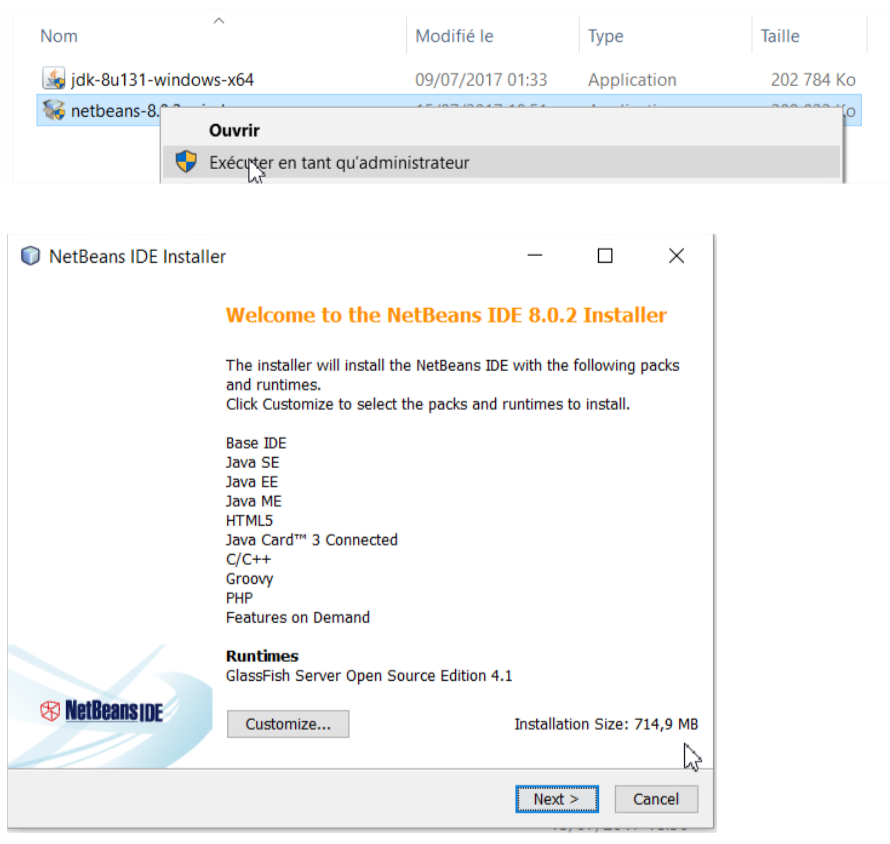Cancel the NetBeans installation
Image resolution: width=890 pixels, height=844 pixels.
656,799
